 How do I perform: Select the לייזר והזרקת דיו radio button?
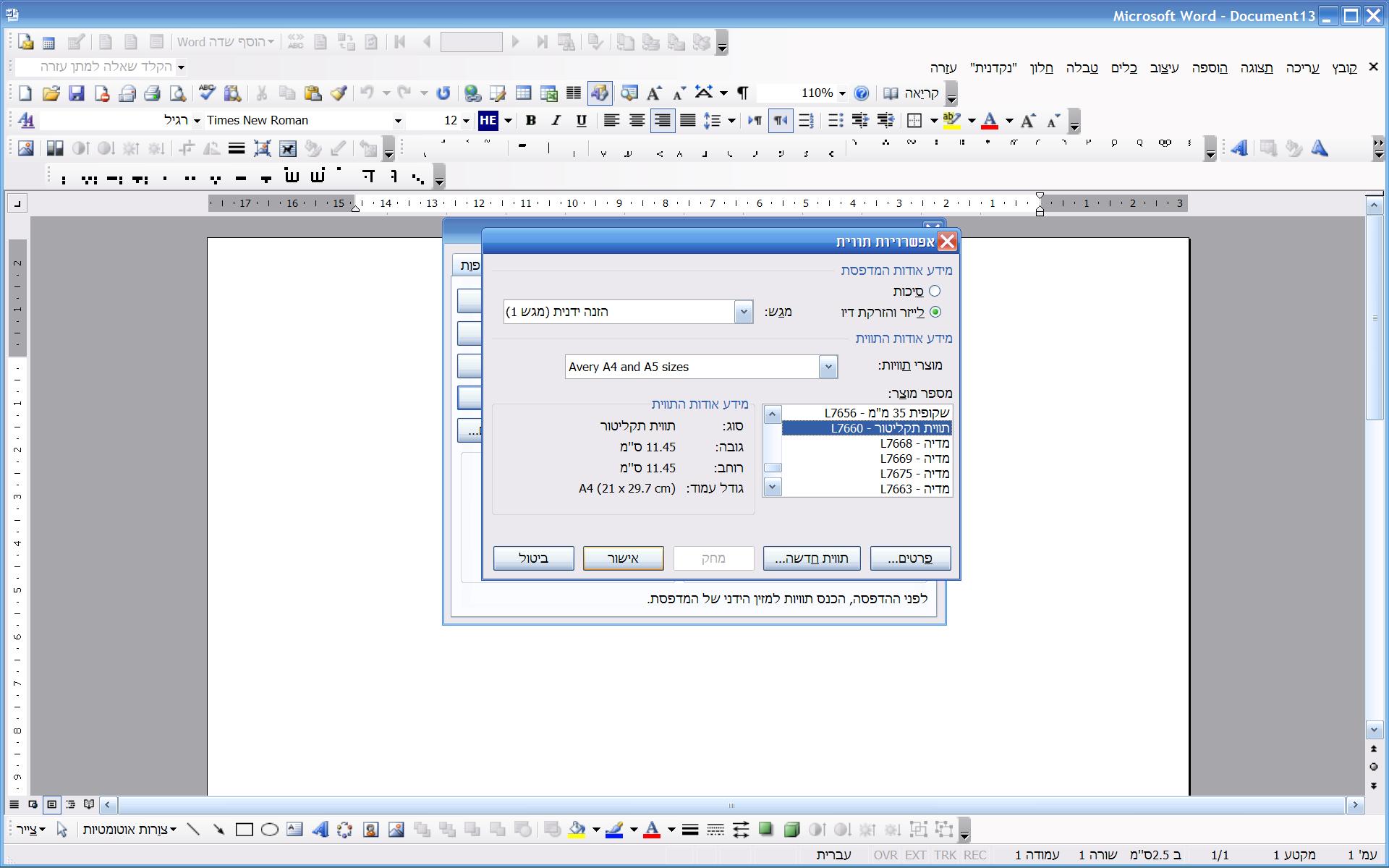[x=935, y=312]
